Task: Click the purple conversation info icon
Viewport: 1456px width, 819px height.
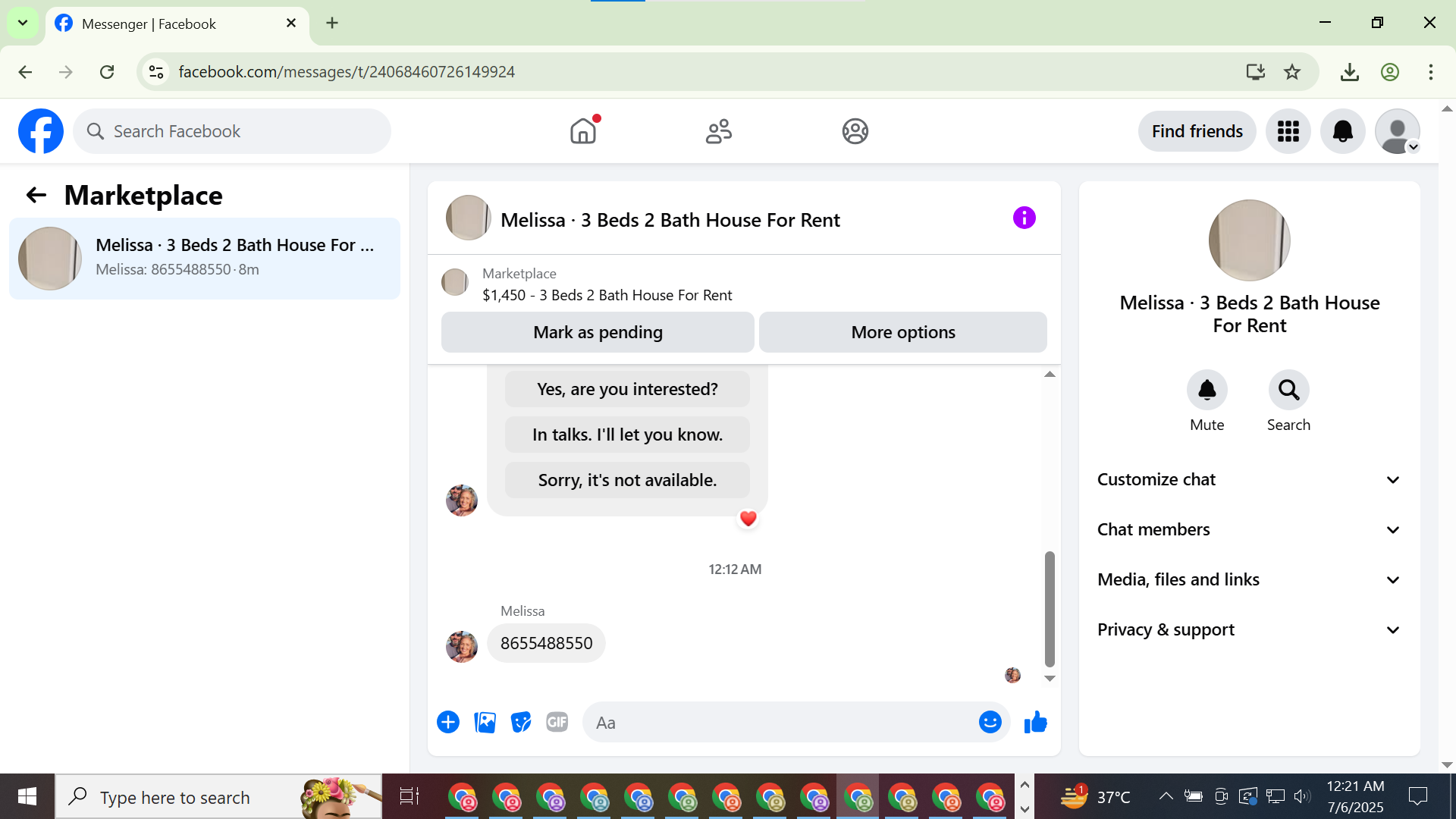Action: (1024, 218)
